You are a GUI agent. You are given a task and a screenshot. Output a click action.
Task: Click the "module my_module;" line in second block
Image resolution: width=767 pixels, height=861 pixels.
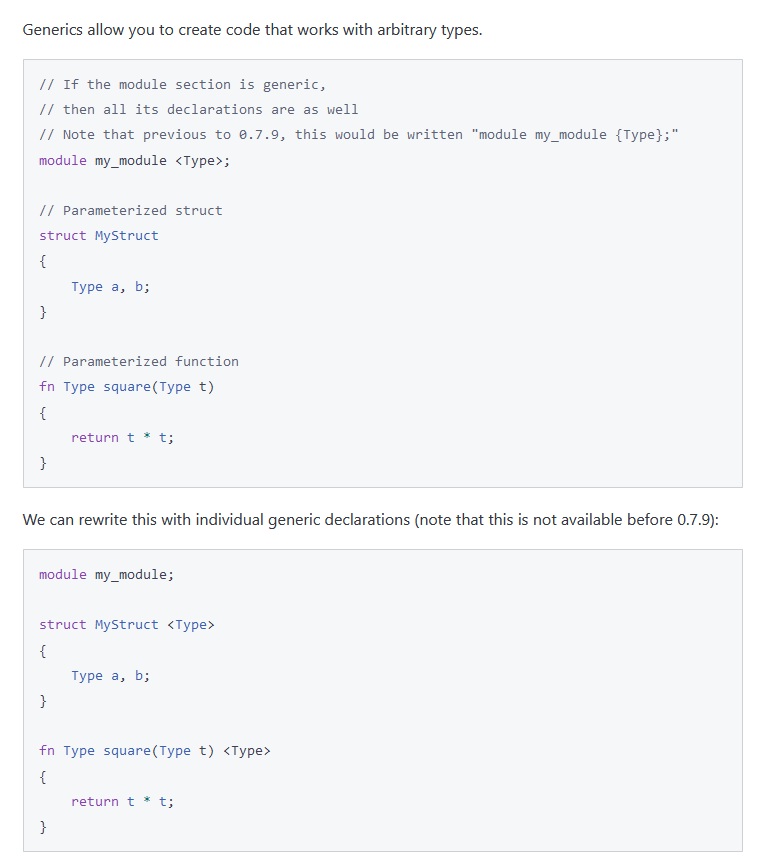pos(106,575)
